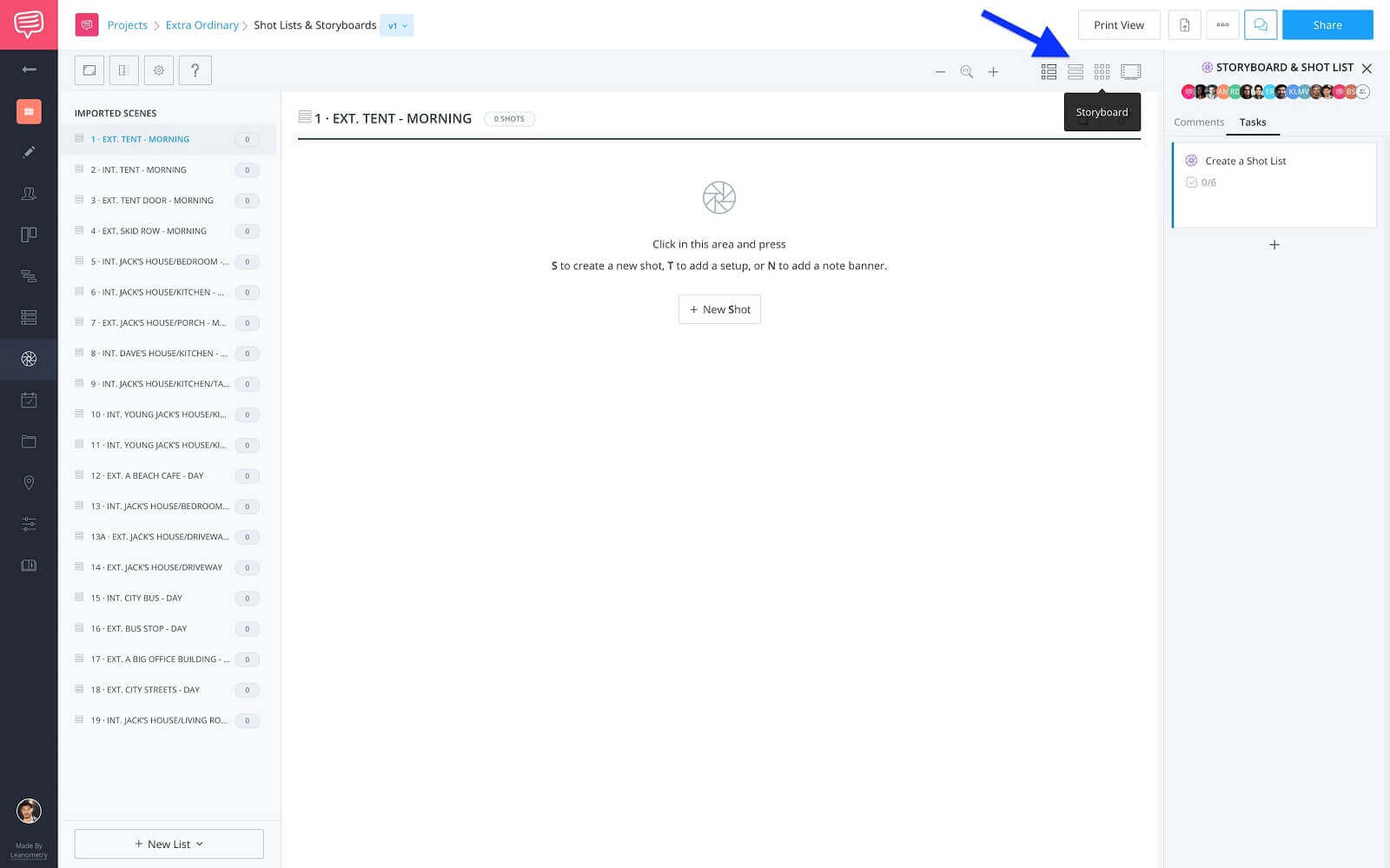1390x868 pixels.
Task: Select scene 1 EXT. TENT - MORNING
Action: click(168, 139)
